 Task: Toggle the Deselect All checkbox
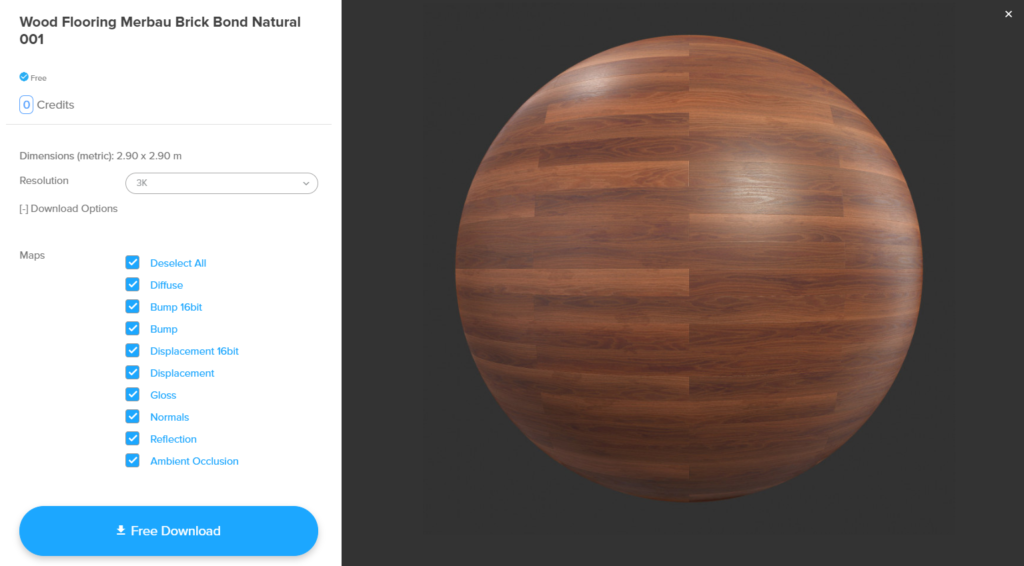(133, 262)
